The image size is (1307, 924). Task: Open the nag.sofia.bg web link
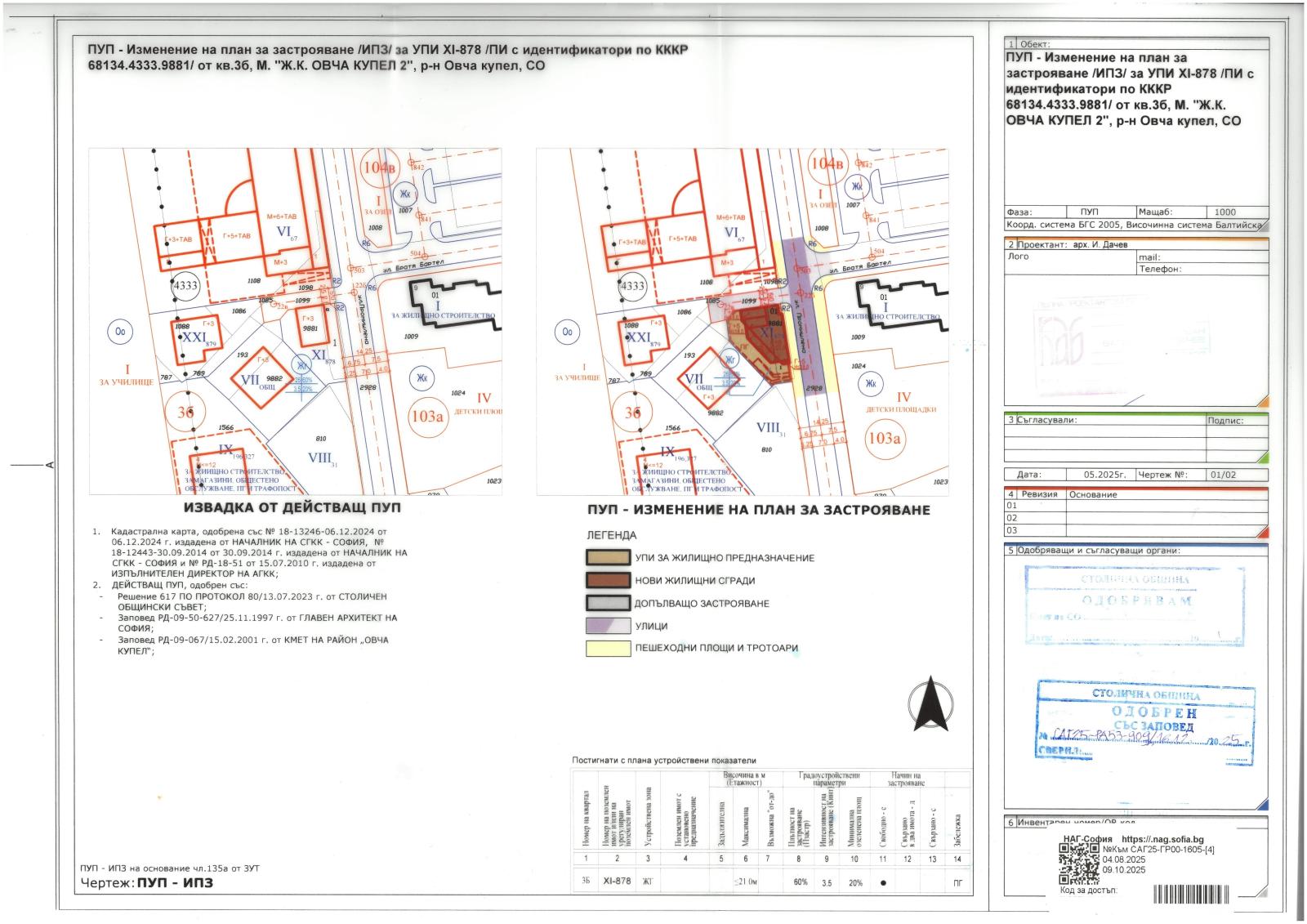coord(1162,839)
